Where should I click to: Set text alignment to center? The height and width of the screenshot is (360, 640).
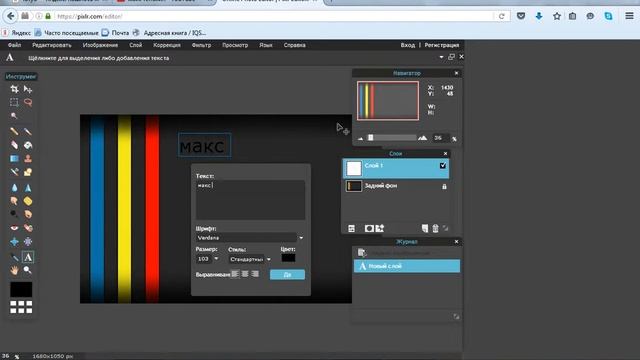point(245,274)
